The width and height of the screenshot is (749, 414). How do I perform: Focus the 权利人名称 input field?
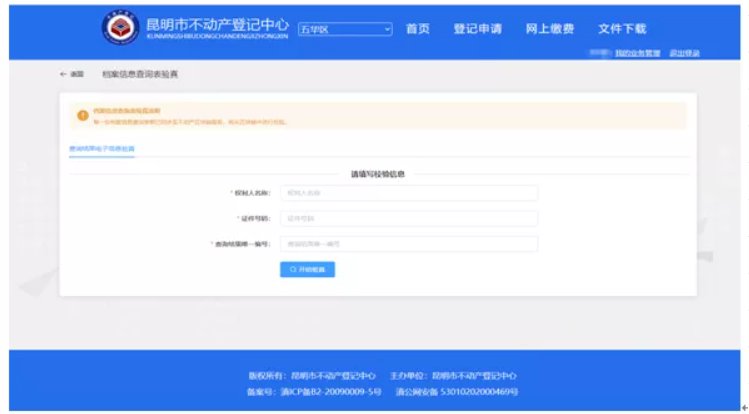pyautogui.click(x=409, y=193)
